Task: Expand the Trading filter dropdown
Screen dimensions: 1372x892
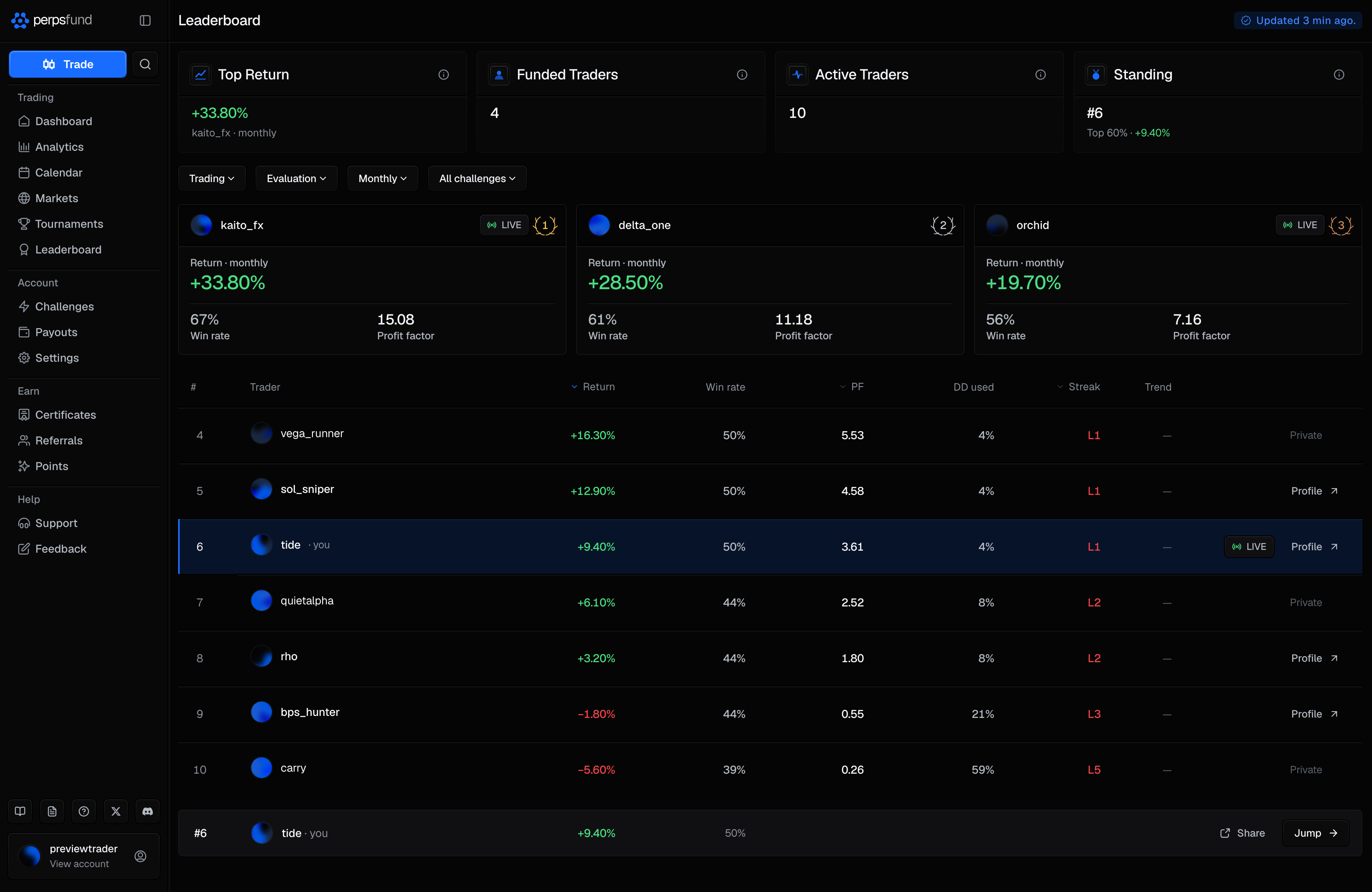Action: coord(211,178)
